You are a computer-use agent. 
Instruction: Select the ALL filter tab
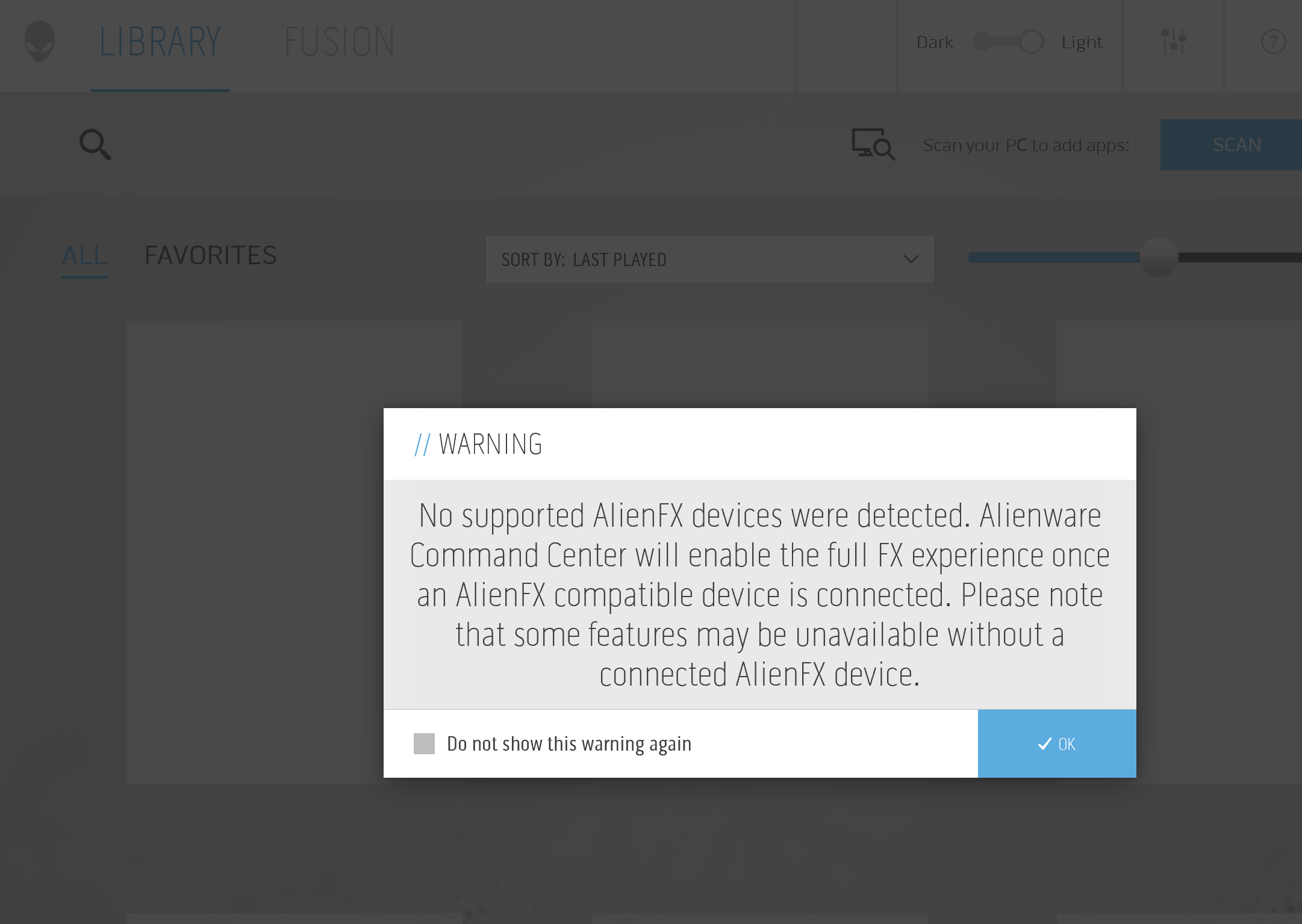click(x=85, y=256)
